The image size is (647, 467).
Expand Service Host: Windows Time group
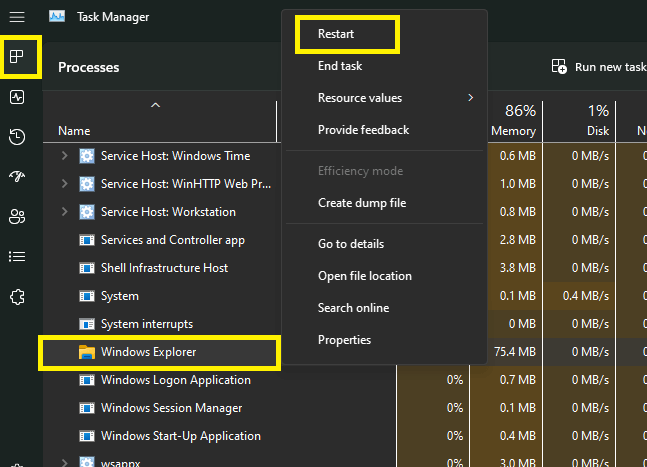click(x=65, y=156)
